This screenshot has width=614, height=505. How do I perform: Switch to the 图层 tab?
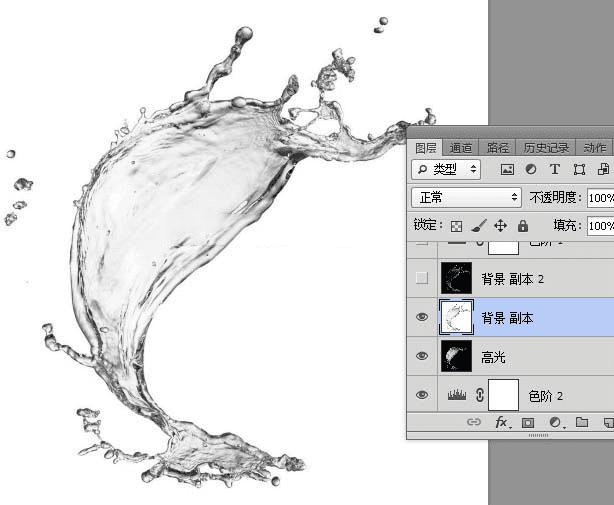click(x=425, y=148)
